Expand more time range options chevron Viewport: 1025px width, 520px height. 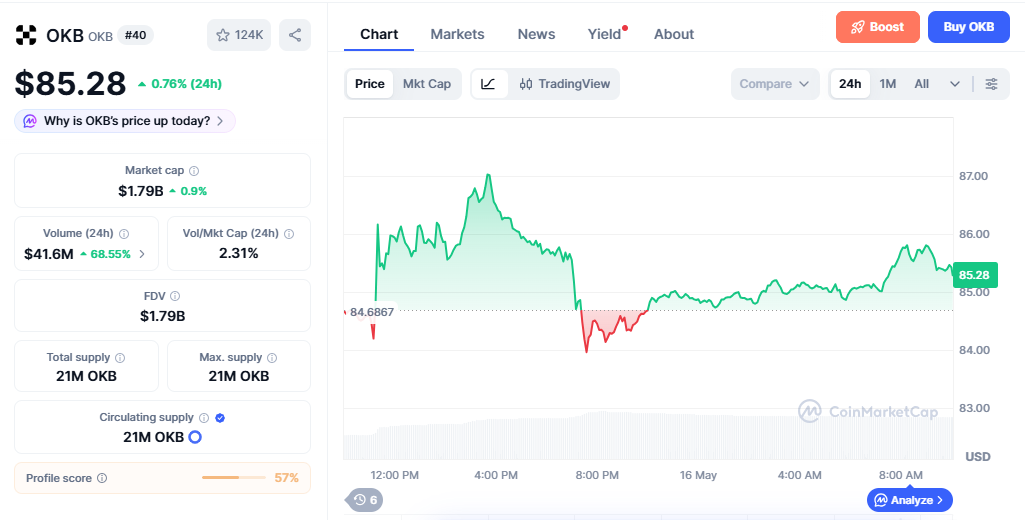[954, 84]
